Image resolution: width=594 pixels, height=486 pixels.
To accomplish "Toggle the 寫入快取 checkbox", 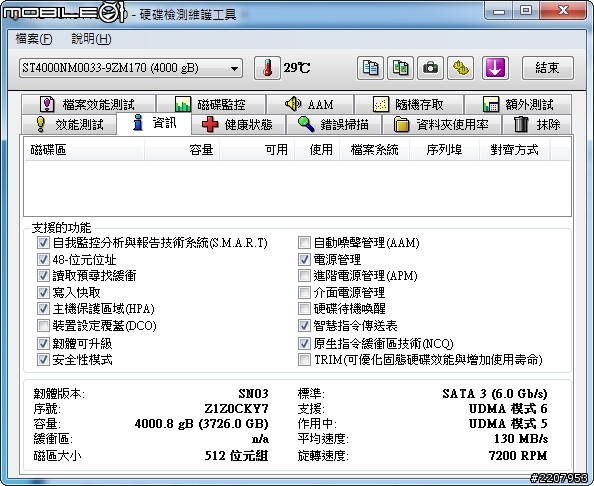I will coord(43,292).
